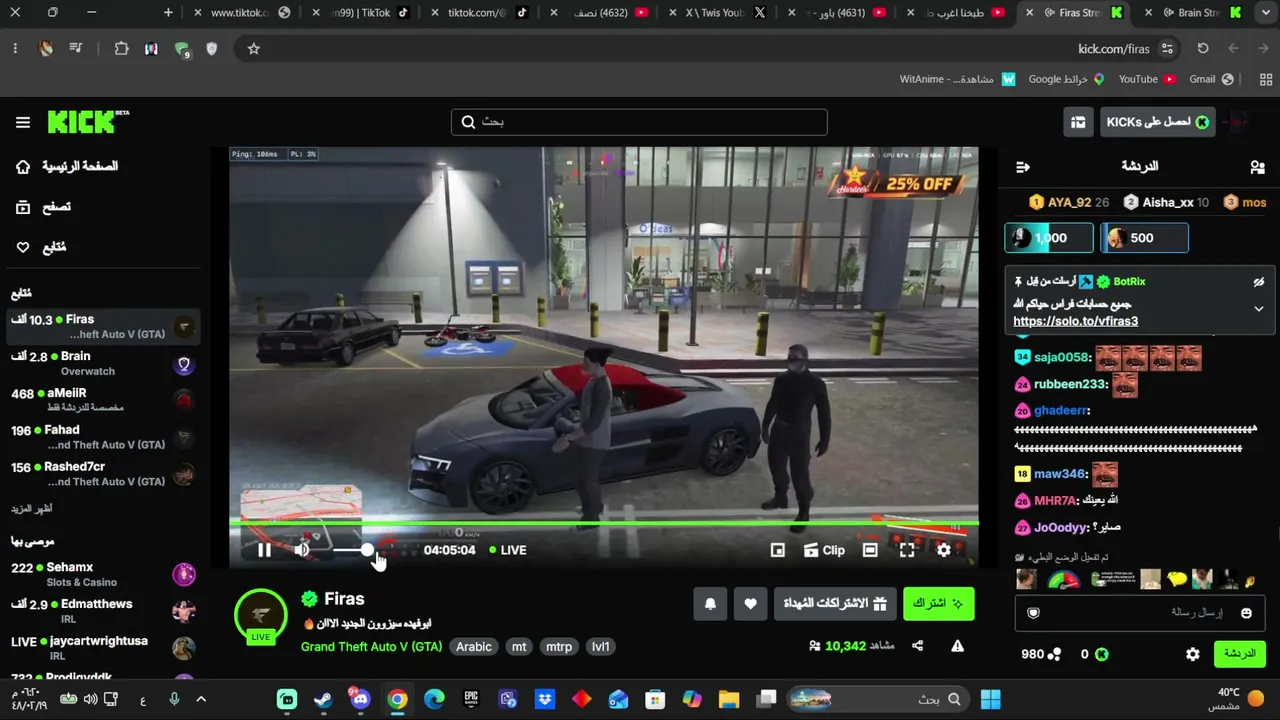Open solo.to/vfiras3 link in pinned message
Screen dimensions: 1280x720
click(1075, 321)
